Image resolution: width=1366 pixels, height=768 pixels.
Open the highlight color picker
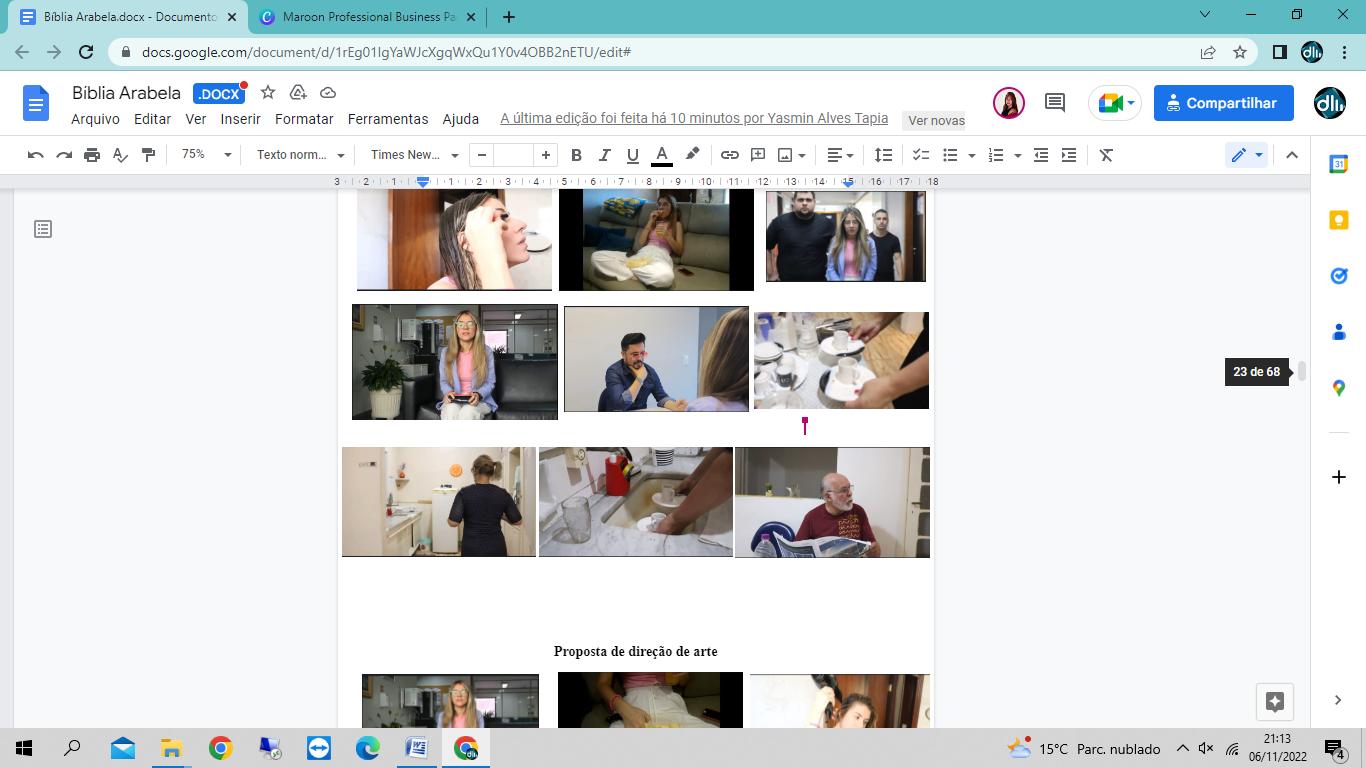(x=691, y=155)
